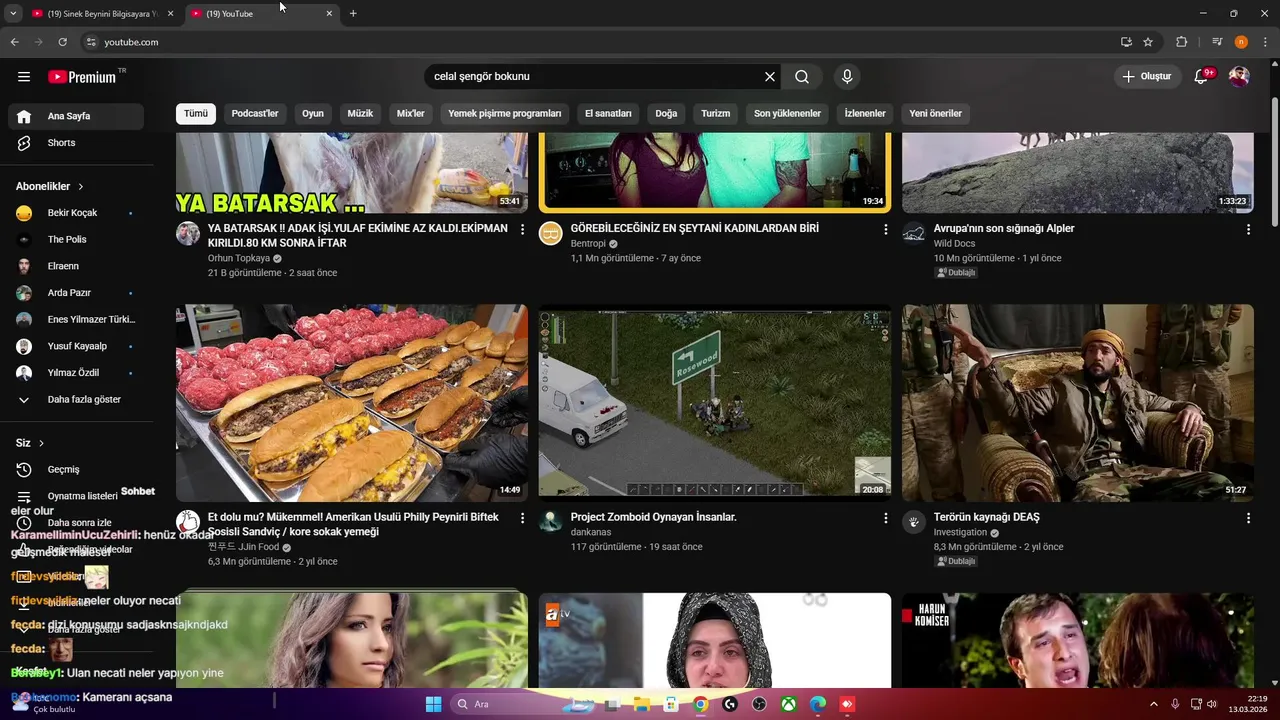
Task: Select the El sanatları chip
Action: 608,113
